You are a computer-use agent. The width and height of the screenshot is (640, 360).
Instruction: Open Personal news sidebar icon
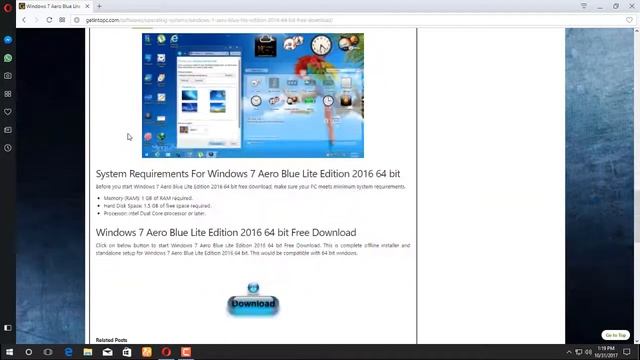(x=8, y=130)
